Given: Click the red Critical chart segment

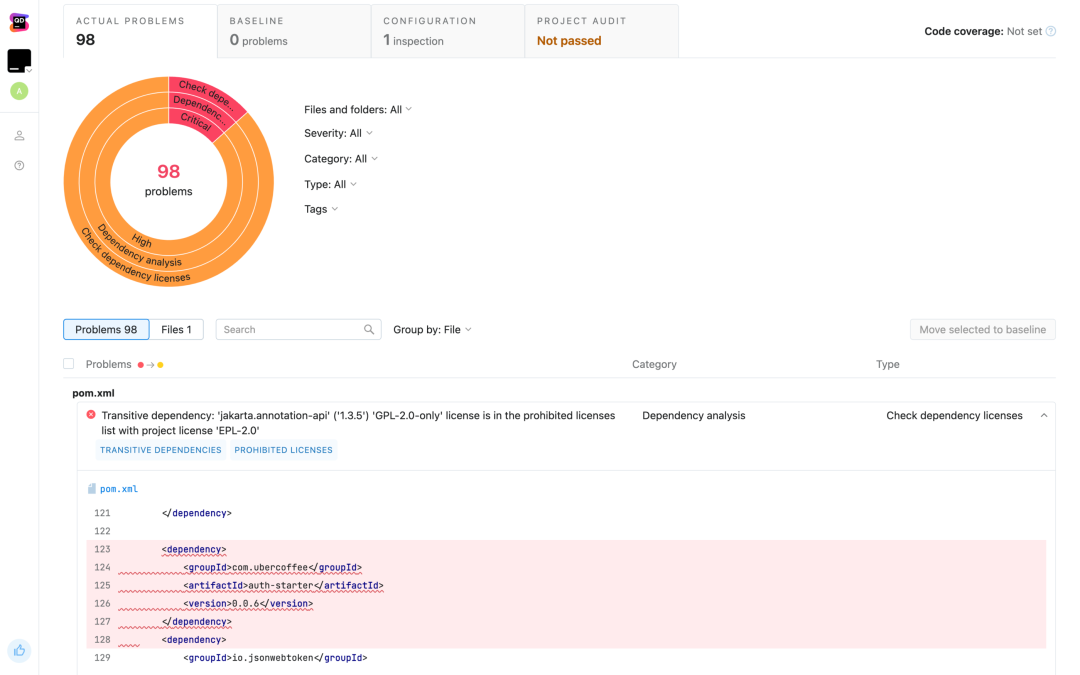Looking at the screenshot, I should [196, 123].
